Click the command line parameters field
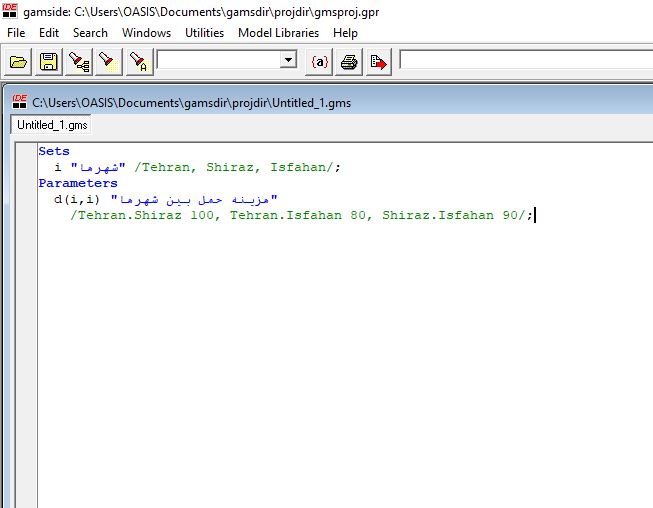653x508 pixels. (x=525, y=61)
